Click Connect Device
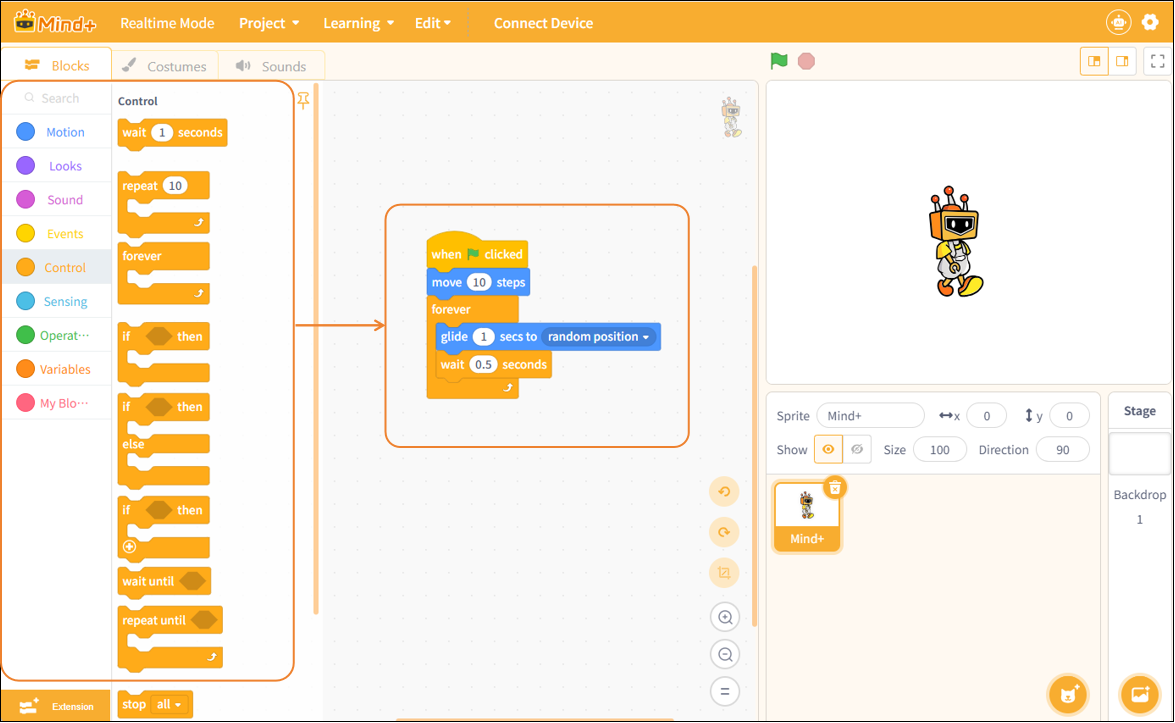The width and height of the screenshot is (1175, 723). click(x=543, y=23)
